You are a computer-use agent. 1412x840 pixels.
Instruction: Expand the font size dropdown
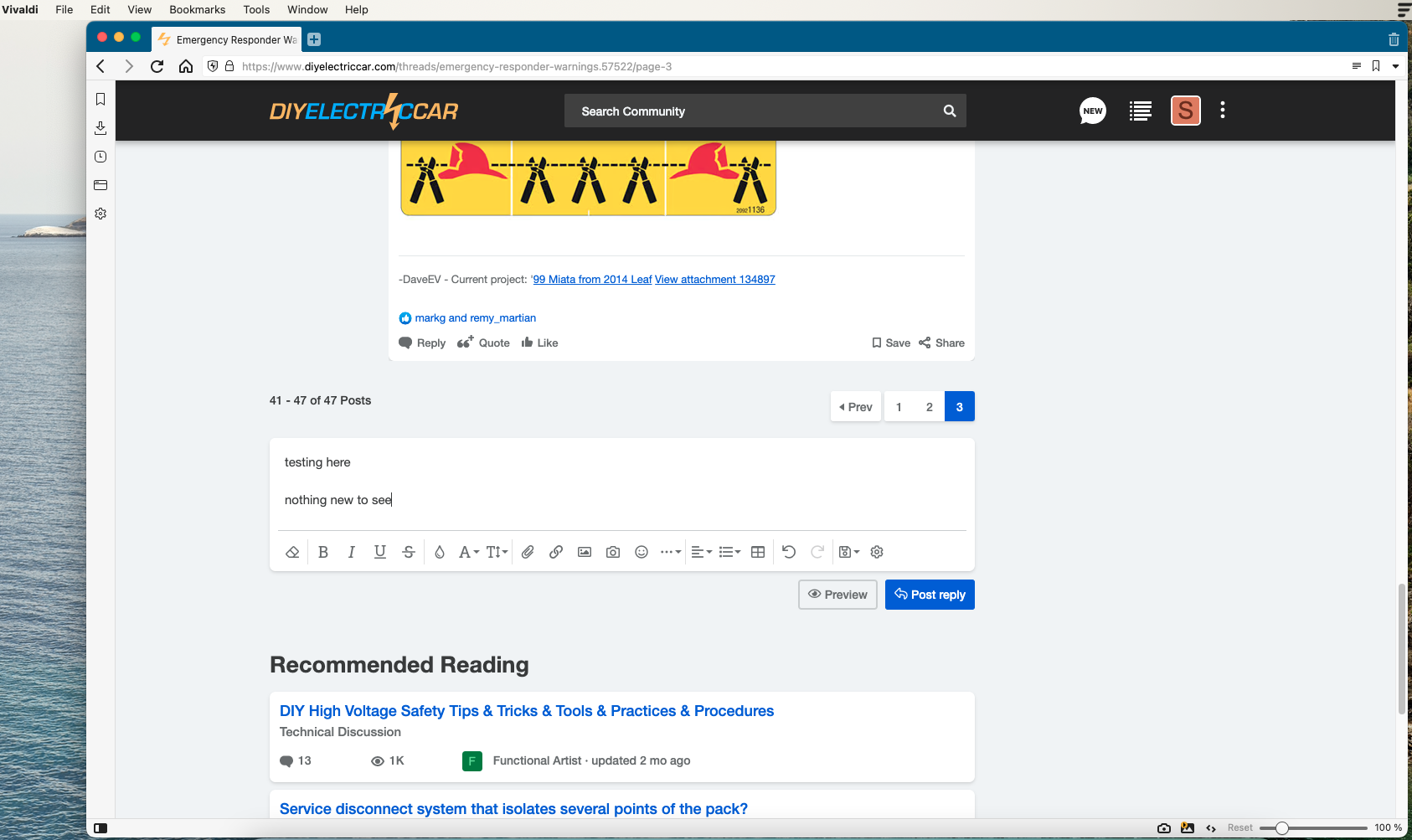click(497, 552)
